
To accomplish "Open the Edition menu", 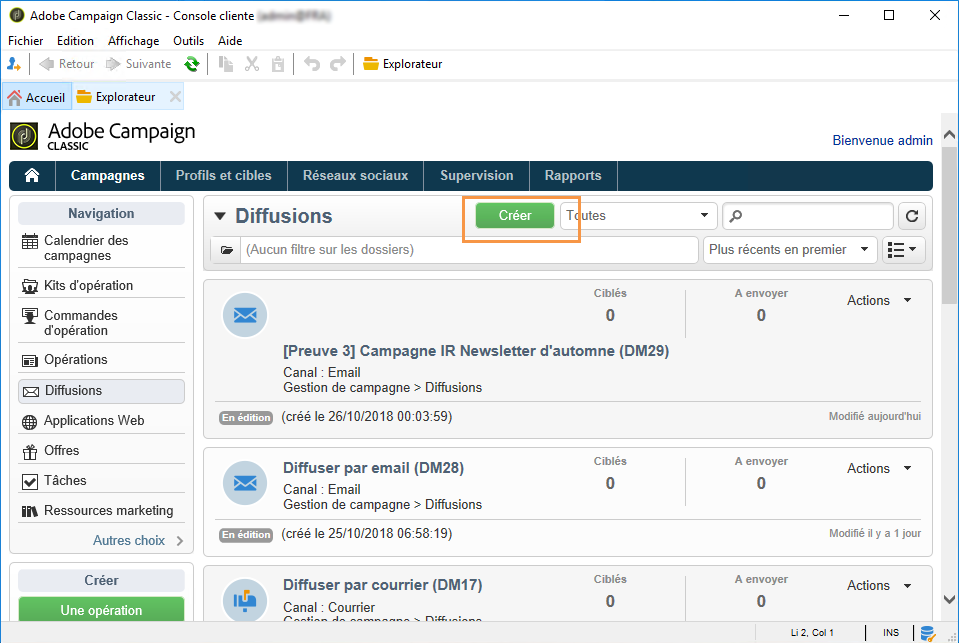I will (75, 41).
